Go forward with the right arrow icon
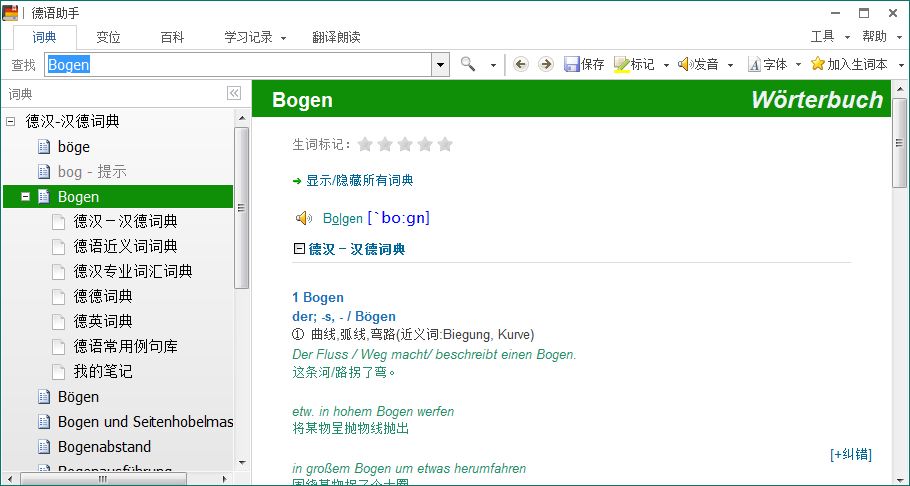This screenshot has height=486, width=910. (545, 64)
